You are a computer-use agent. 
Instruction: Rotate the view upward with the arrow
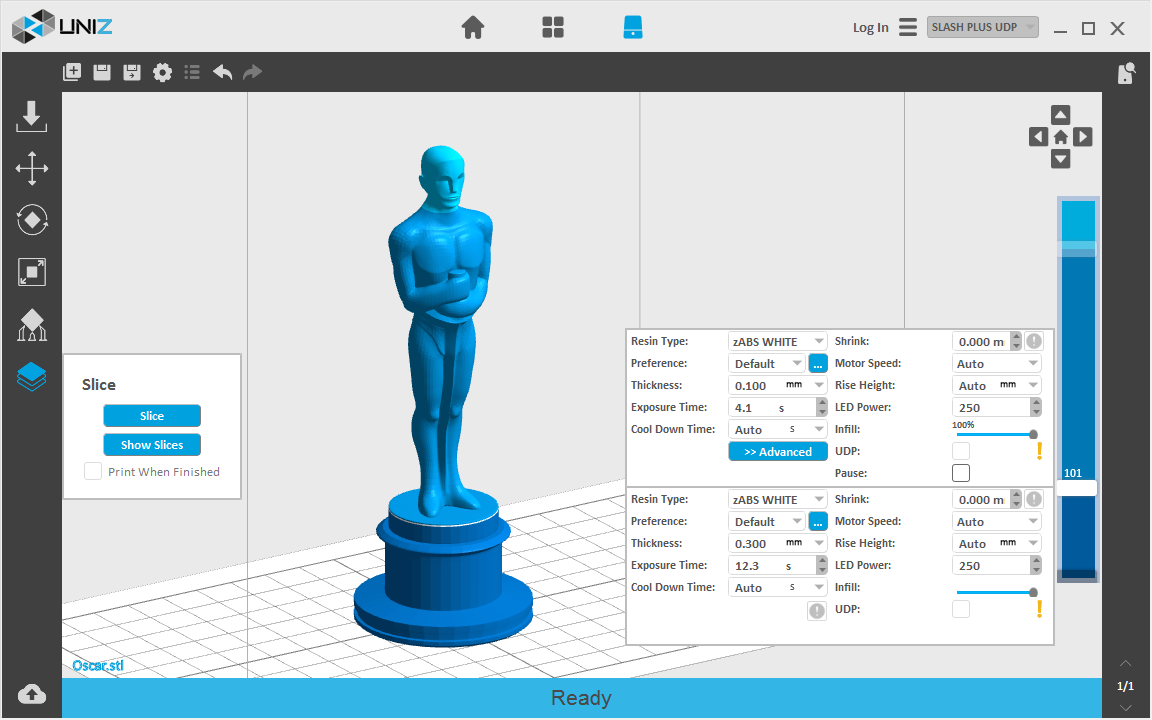(x=1060, y=115)
